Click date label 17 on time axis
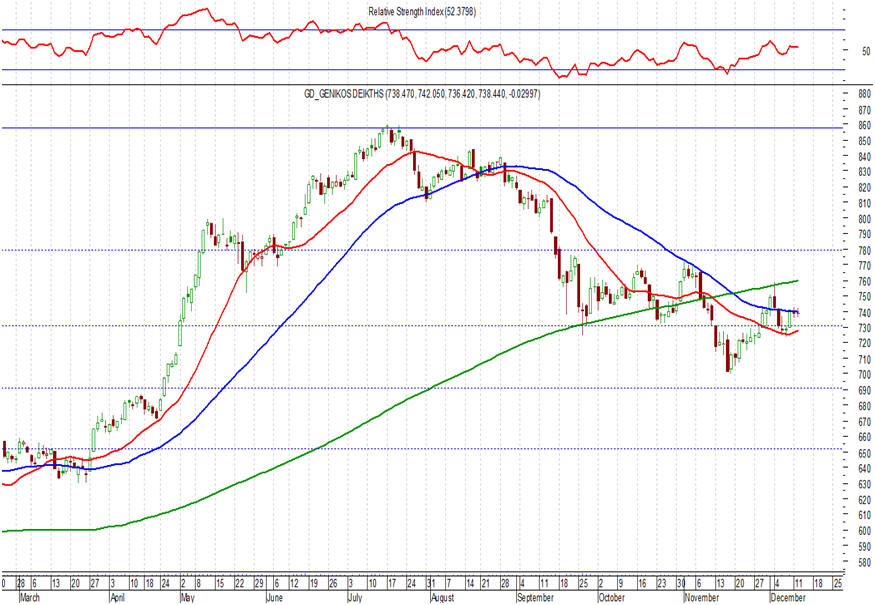Screen dimensions: 875x605 tap(392, 583)
